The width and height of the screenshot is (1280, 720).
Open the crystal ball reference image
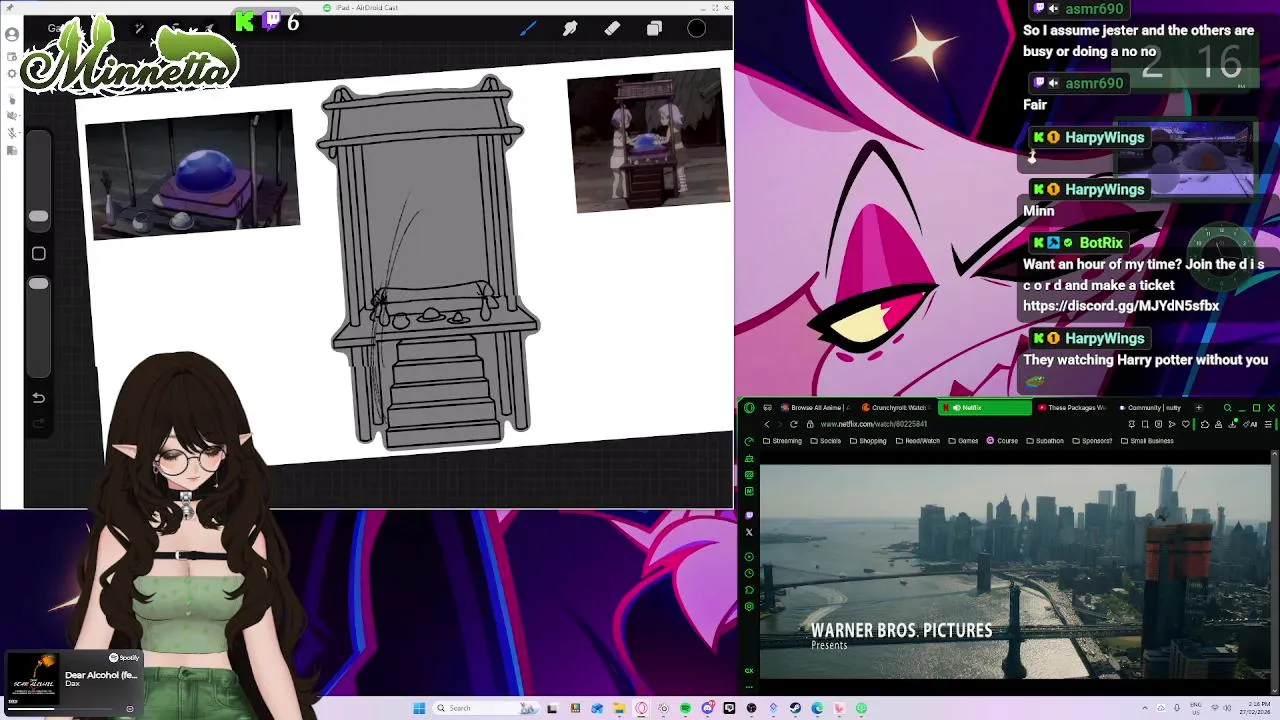point(190,174)
